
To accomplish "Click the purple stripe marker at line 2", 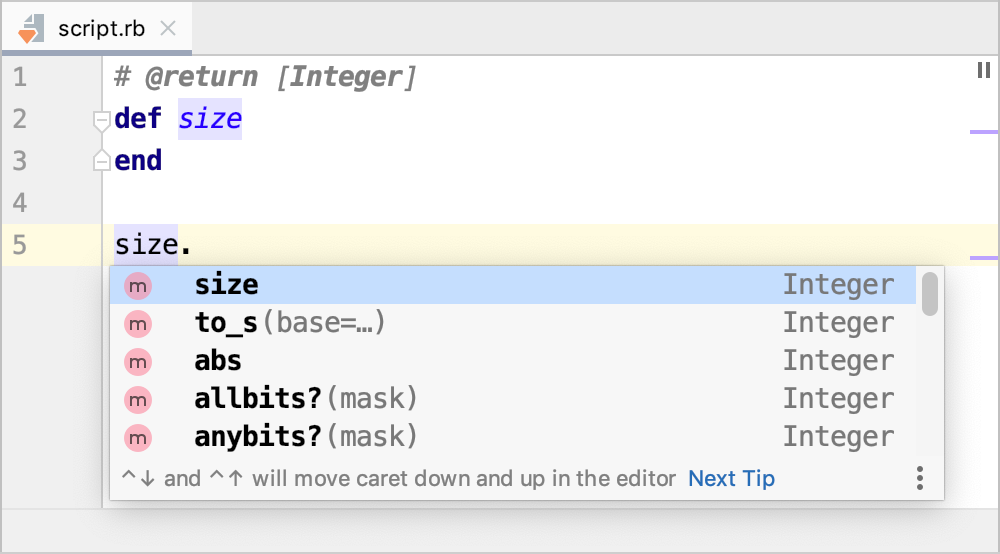I will click(x=984, y=131).
